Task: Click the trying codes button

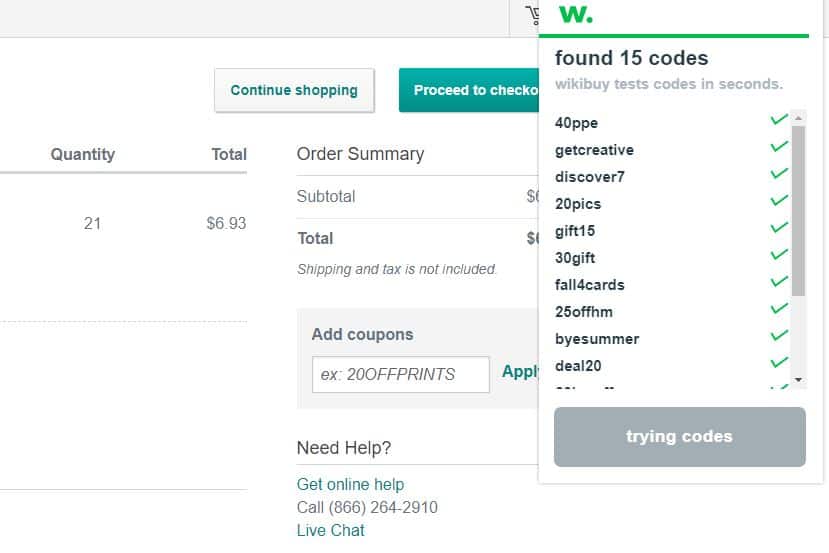Action: (x=679, y=437)
